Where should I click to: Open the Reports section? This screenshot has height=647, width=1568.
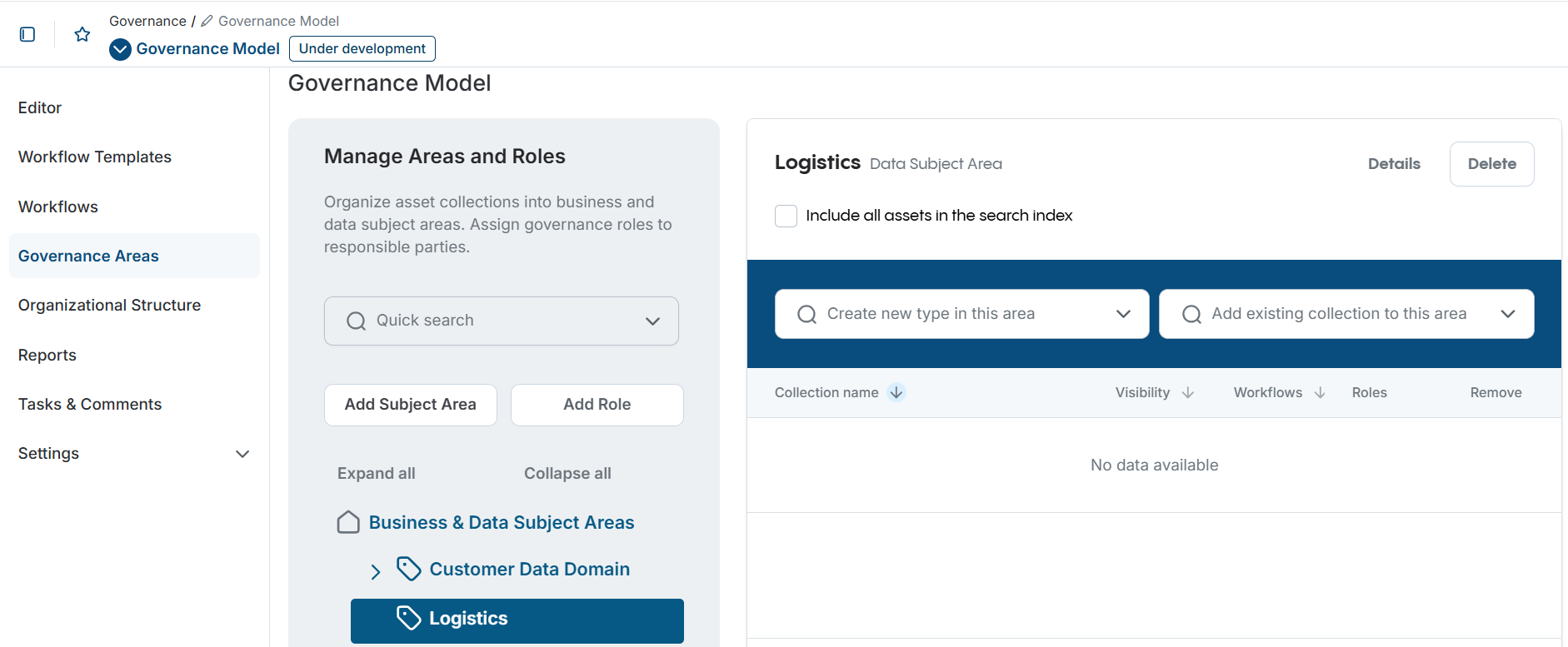point(47,355)
